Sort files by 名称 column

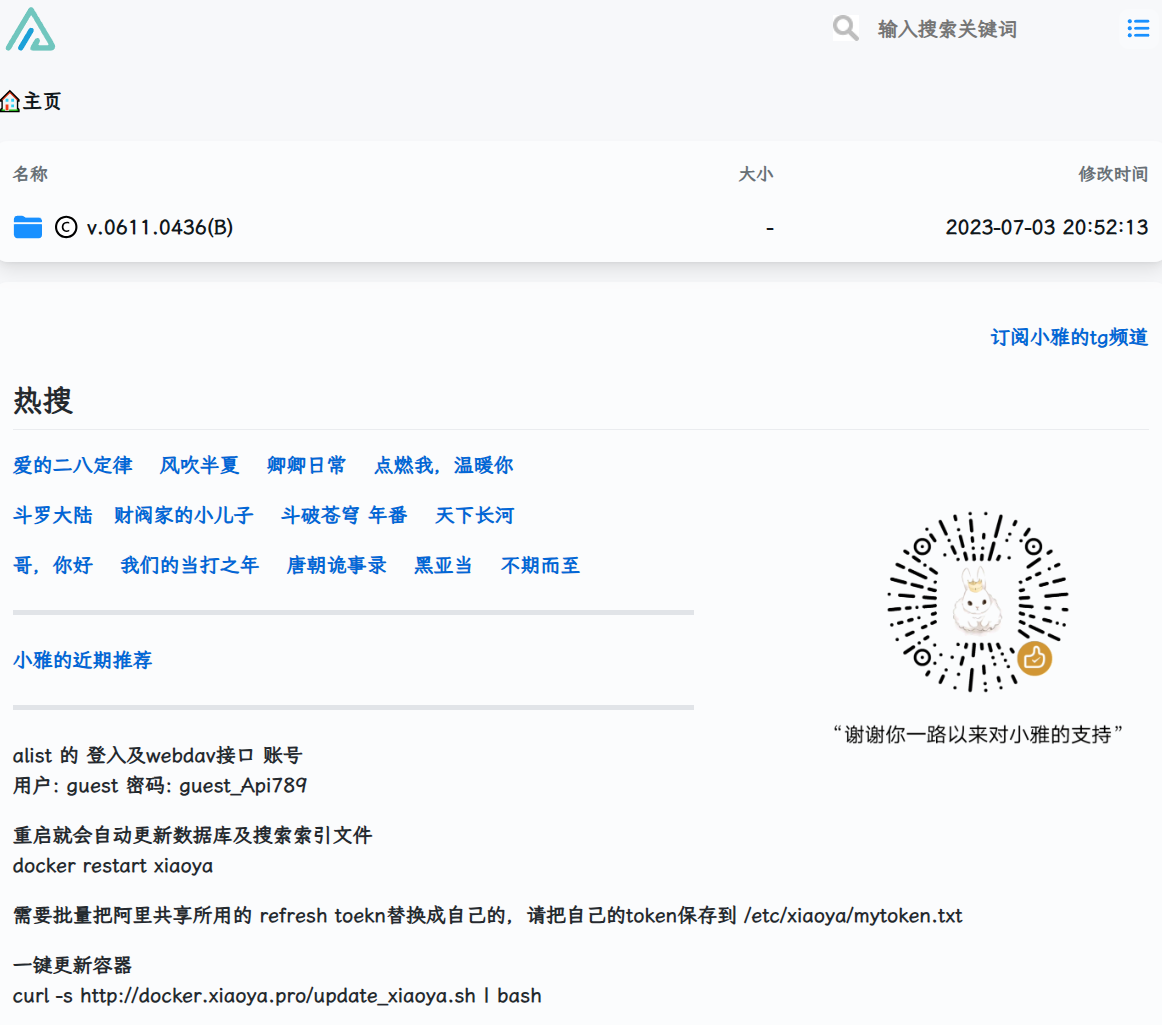coord(30,174)
